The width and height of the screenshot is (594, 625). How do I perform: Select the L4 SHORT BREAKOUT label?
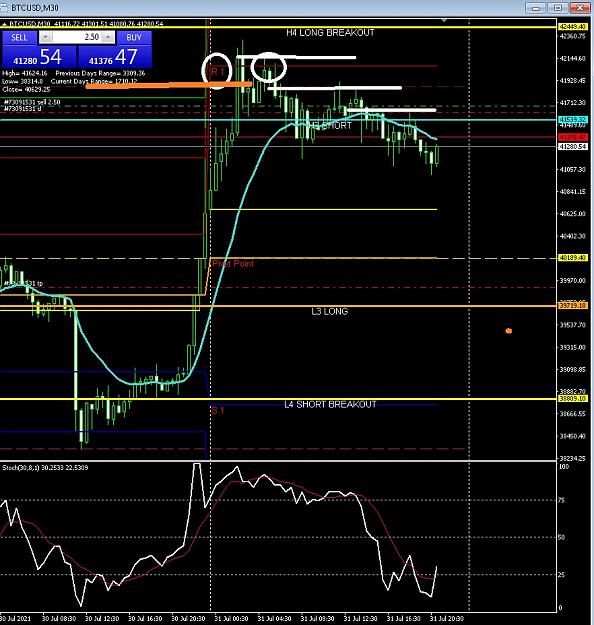pyautogui.click(x=330, y=405)
